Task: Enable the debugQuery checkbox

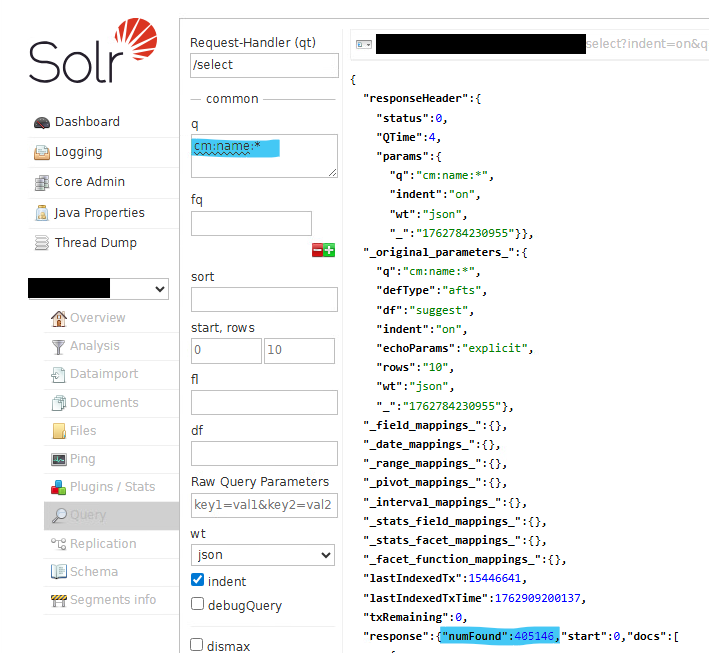Action: (198, 604)
